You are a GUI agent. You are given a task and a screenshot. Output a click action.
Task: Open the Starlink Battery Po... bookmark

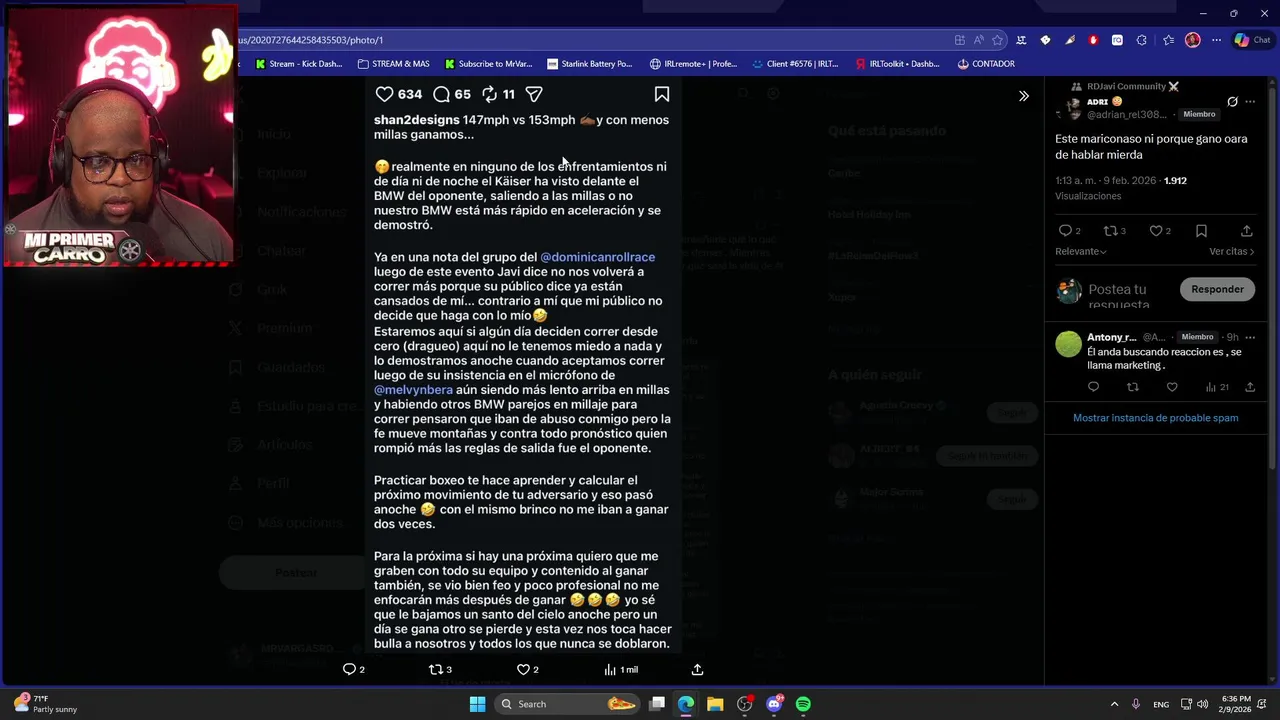tap(589, 64)
